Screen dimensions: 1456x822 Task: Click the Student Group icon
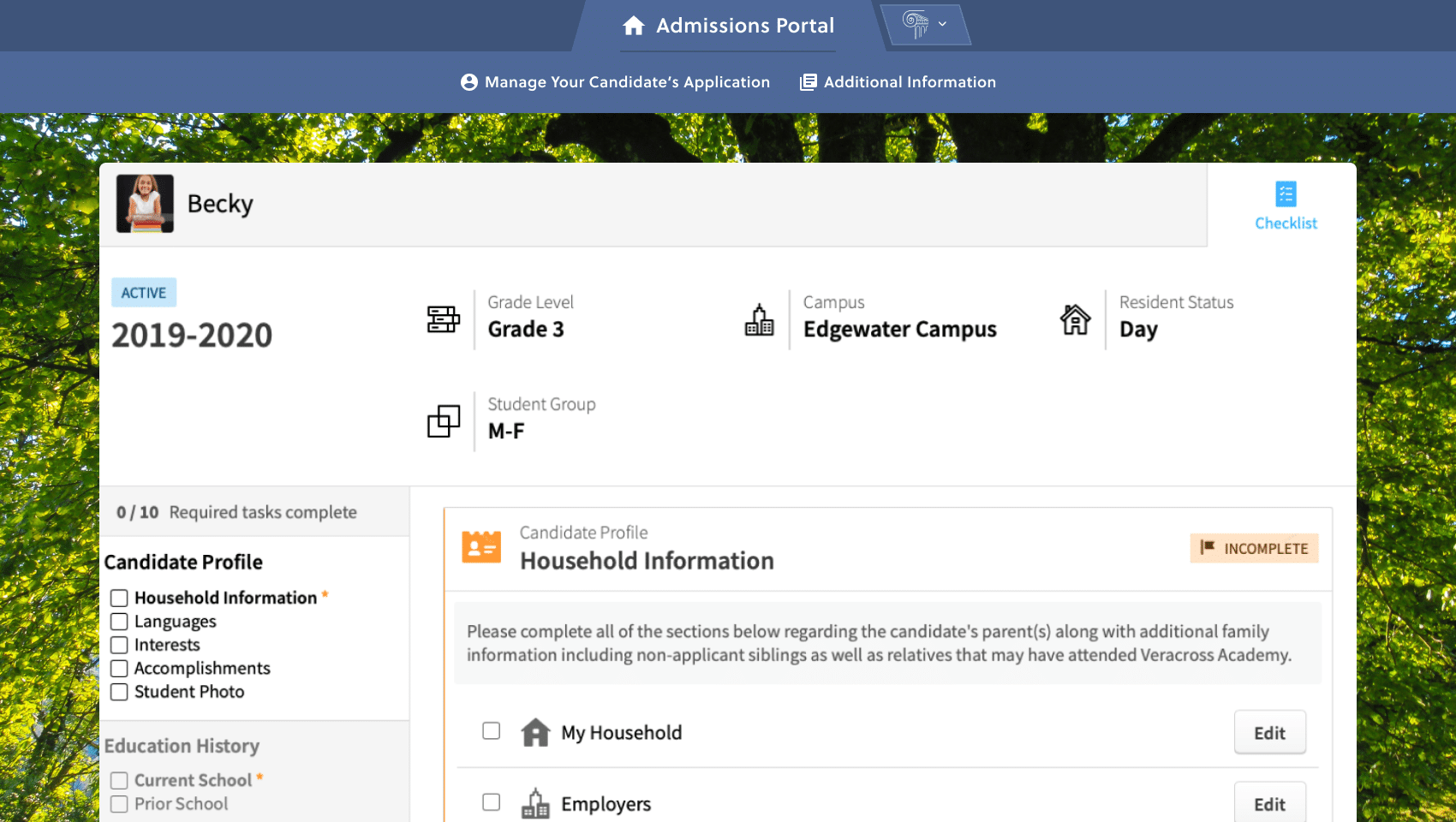[444, 421]
